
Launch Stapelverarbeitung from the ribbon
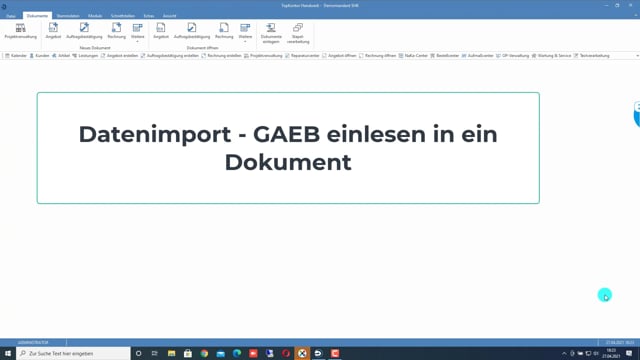298,33
